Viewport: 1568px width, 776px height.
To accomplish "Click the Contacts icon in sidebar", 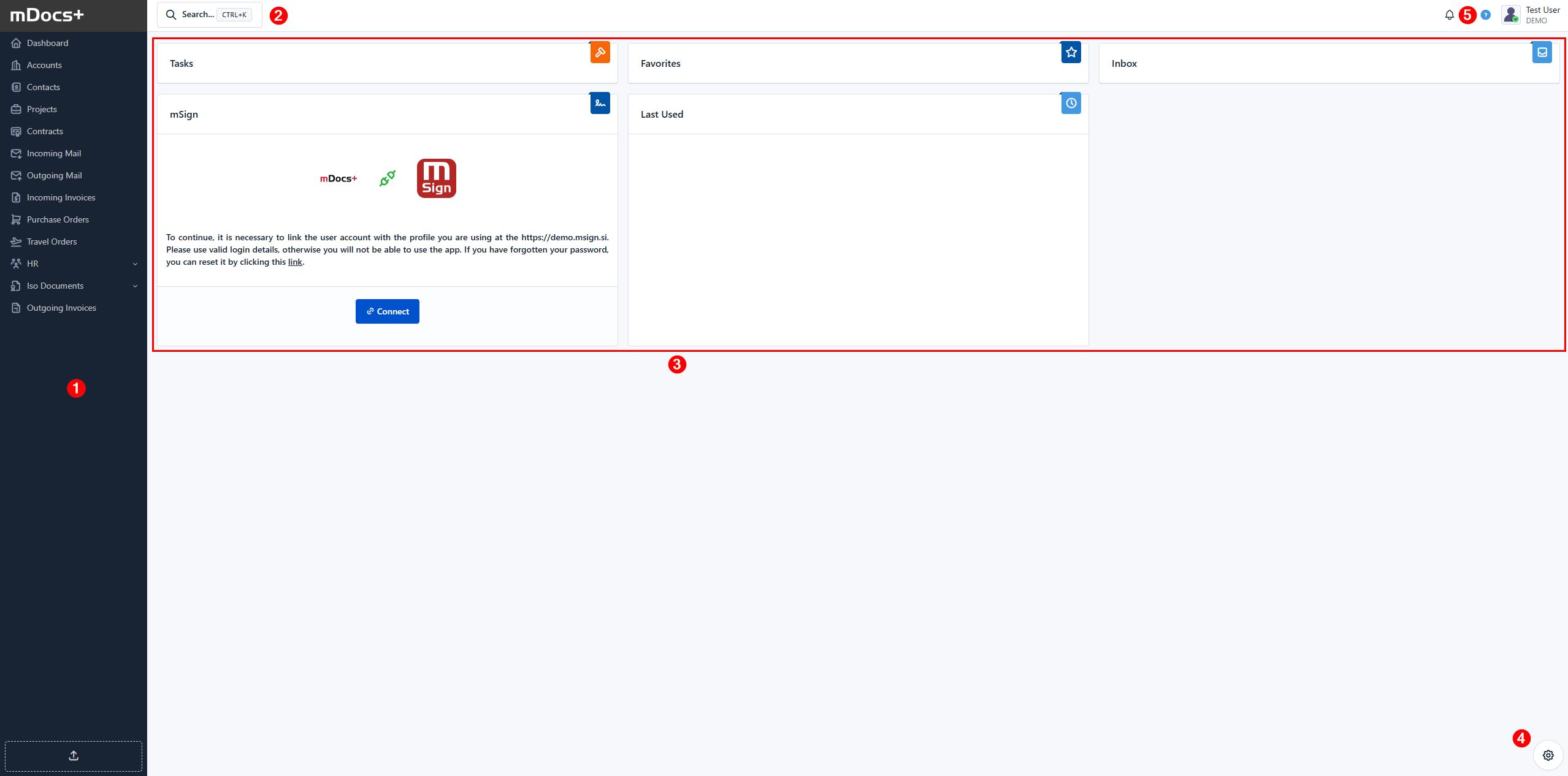I will coord(16,87).
